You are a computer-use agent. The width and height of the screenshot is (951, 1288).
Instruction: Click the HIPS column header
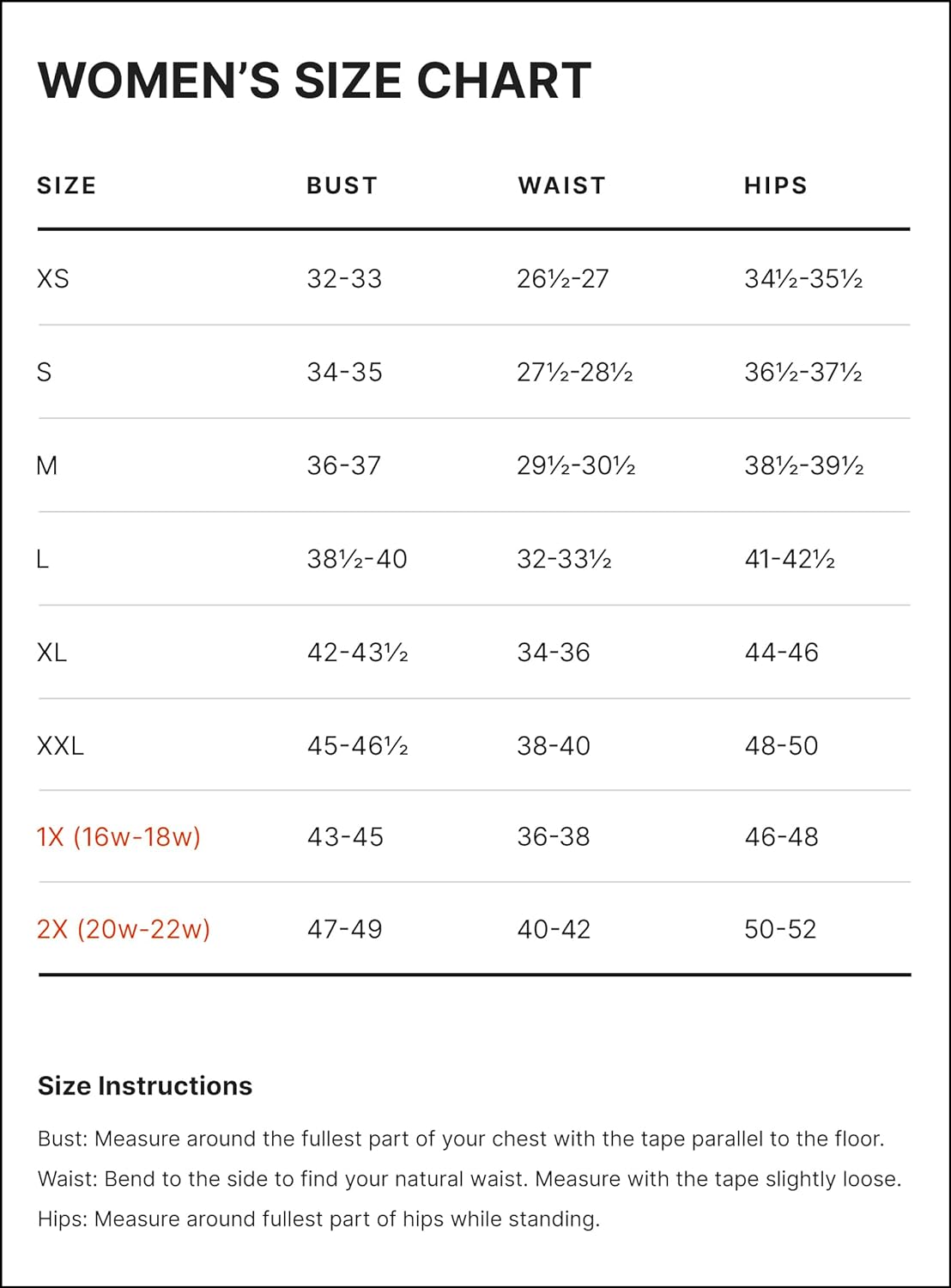click(776, 185)
